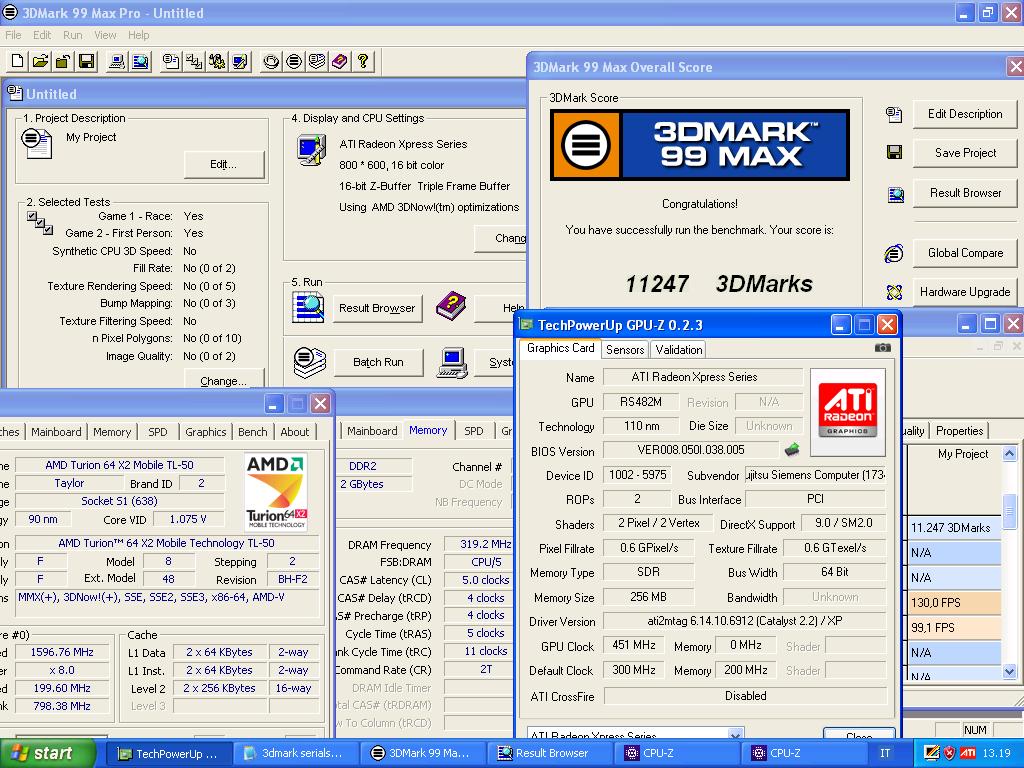Open the Help menu

pyautogui.click(x=138, y=35)
